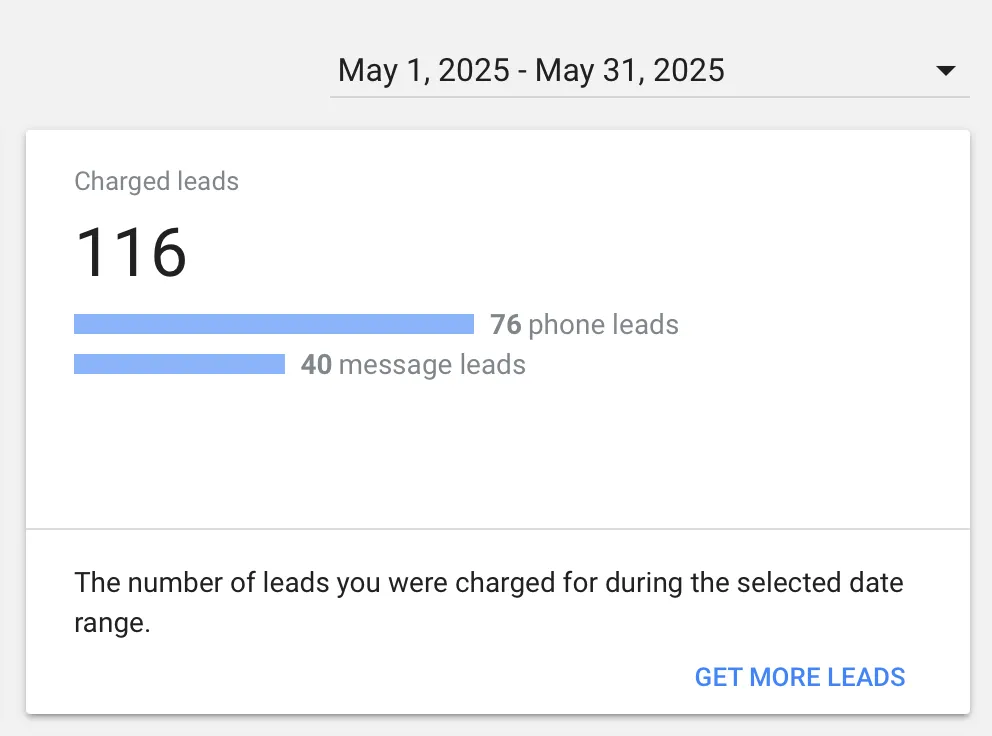Click the Charged leads card title
The image size is (992, 736).
[156, 181]
